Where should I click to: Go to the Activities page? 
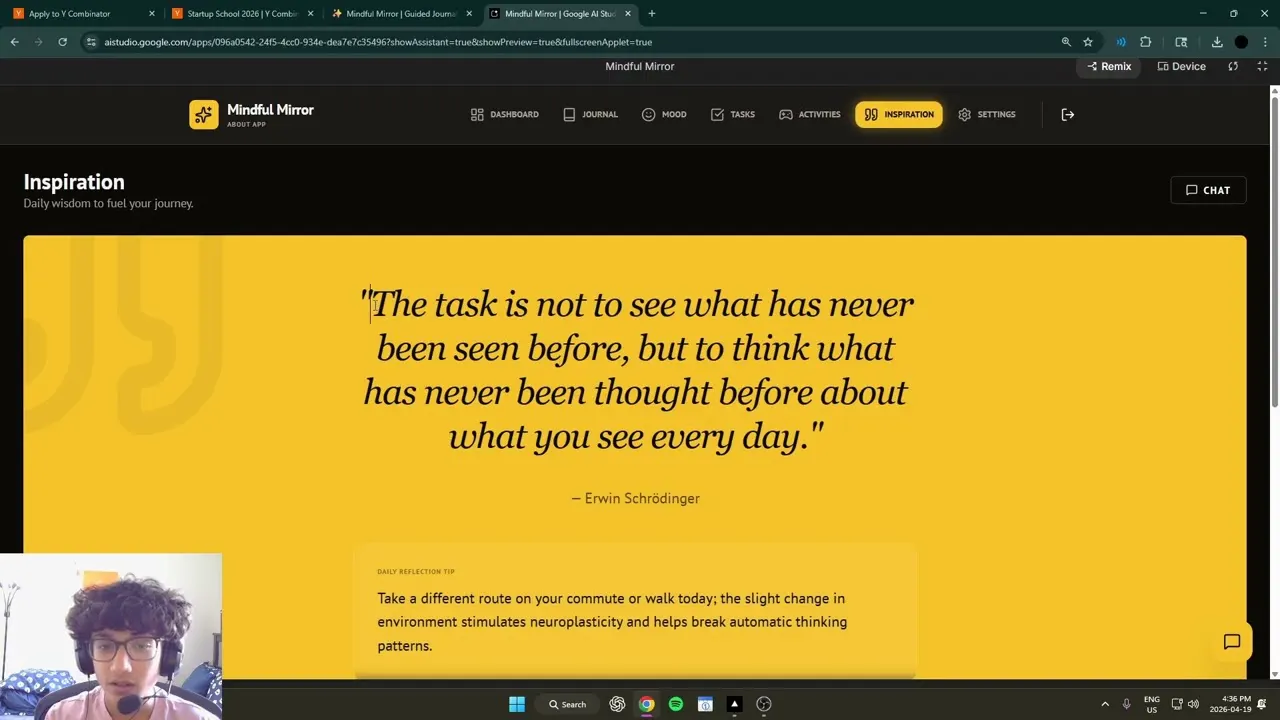[810, 114]
